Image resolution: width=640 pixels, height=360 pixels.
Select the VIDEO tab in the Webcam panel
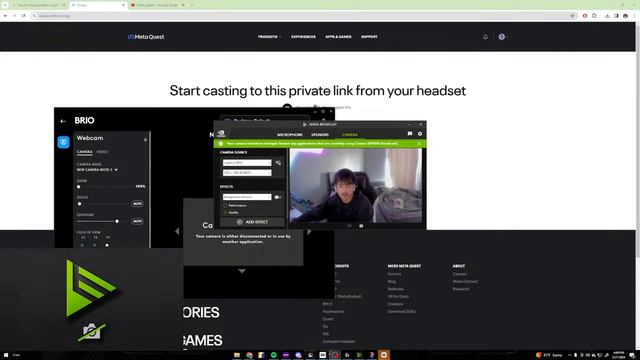click(x=102, y=152)
